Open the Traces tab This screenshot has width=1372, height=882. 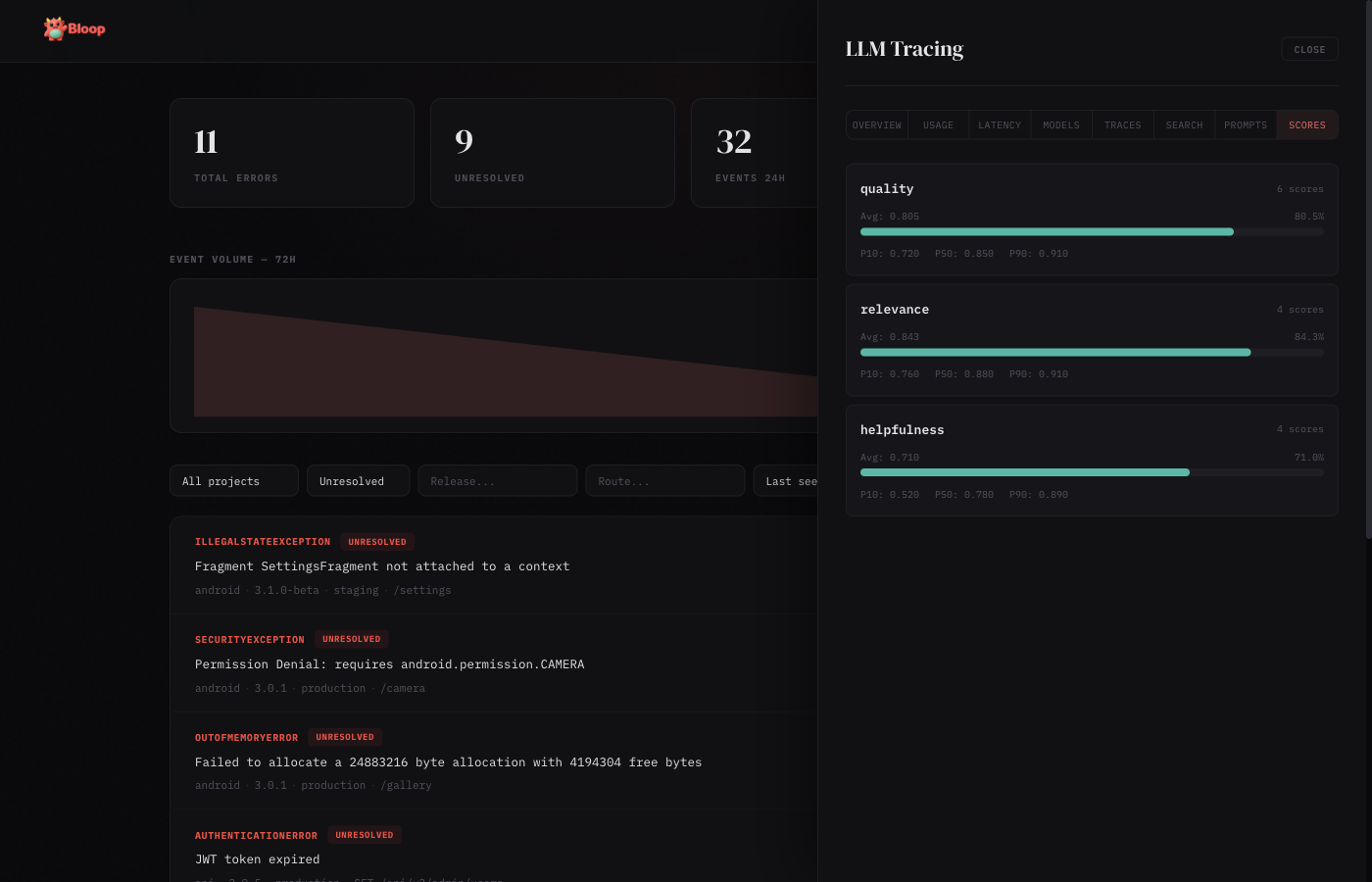pos(1122,125)
